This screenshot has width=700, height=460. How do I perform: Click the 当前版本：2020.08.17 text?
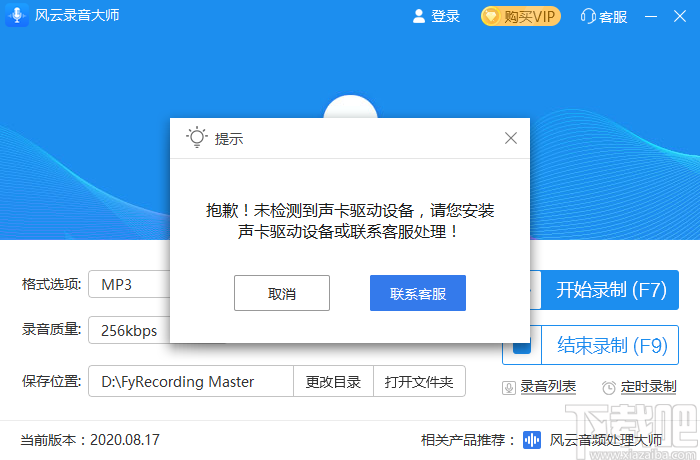(x=90, y=440)
